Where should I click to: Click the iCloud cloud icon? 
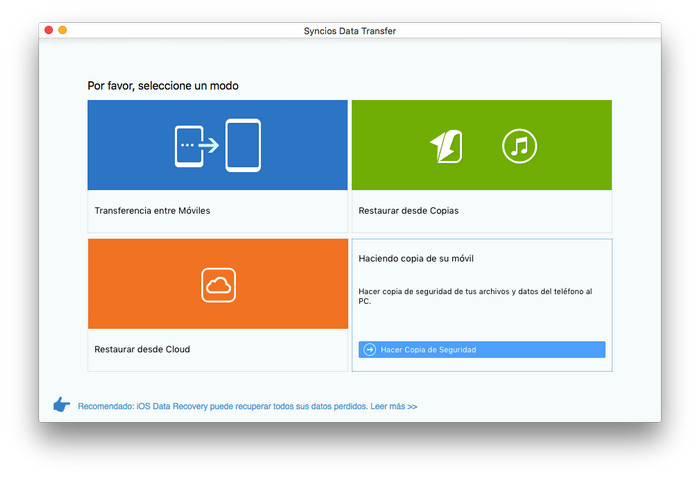218,285
